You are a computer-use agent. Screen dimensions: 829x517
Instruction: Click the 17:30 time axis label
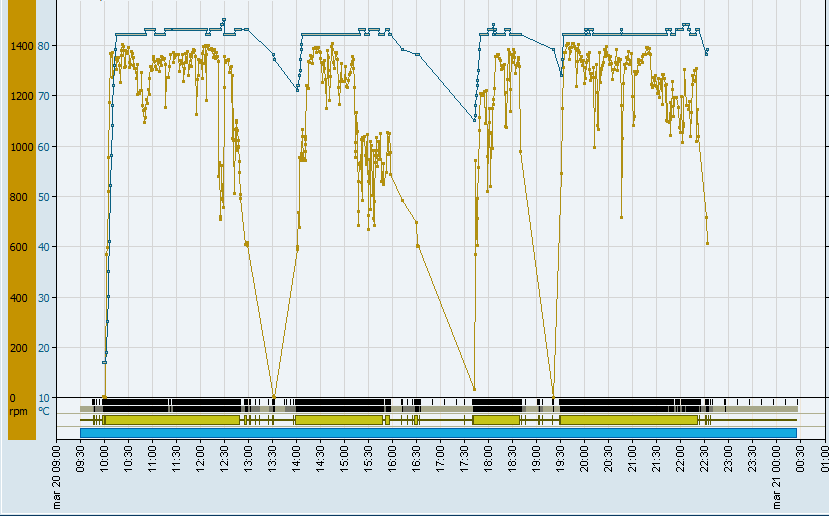coord(465,459)
